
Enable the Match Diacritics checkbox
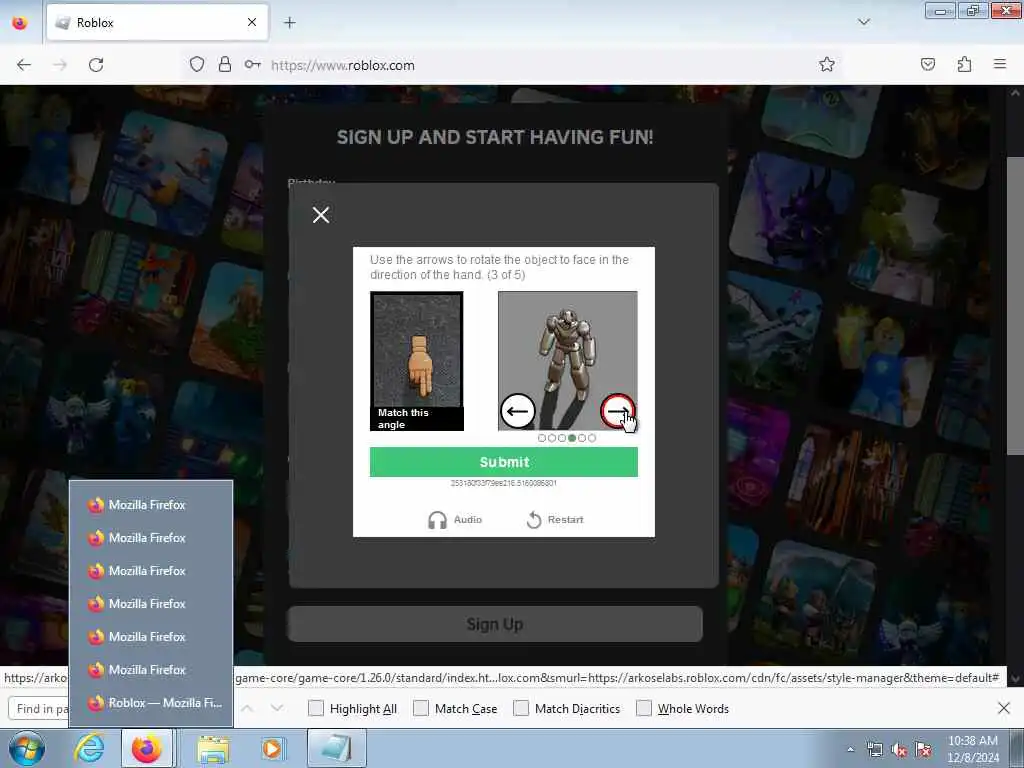point(521,709)
